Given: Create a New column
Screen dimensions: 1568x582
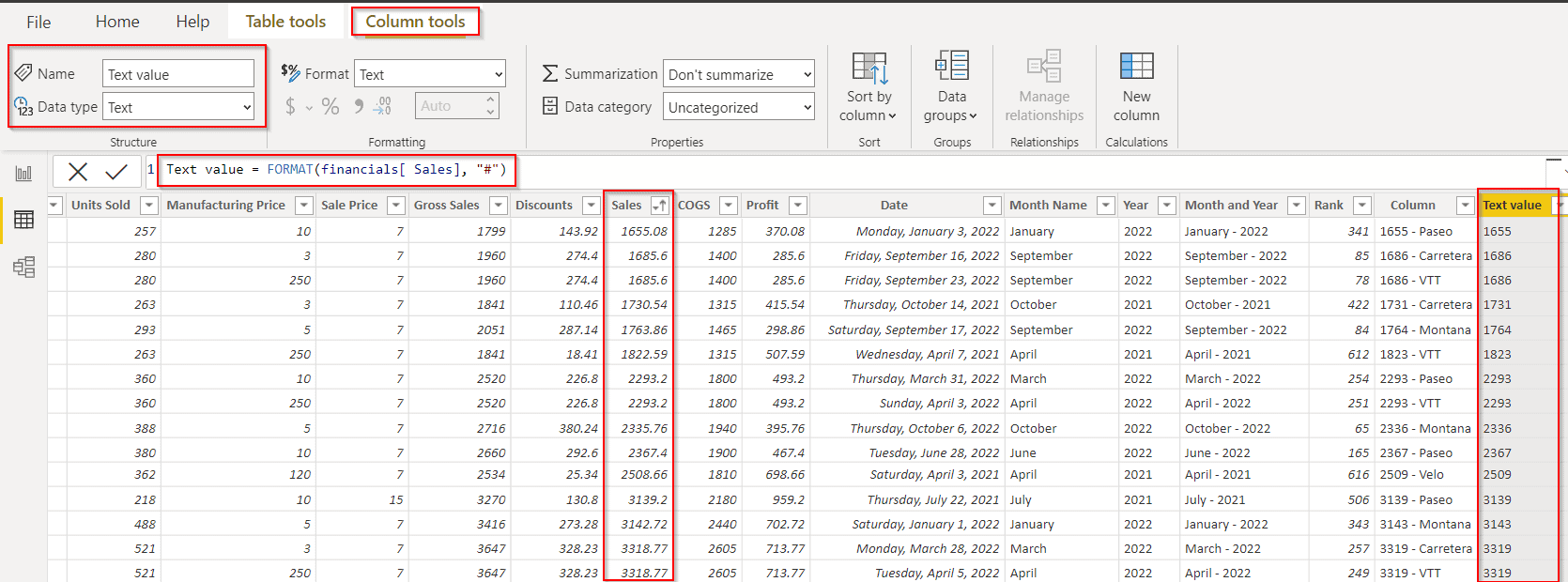Looking at the screenshot, I should coord(1136,87).
